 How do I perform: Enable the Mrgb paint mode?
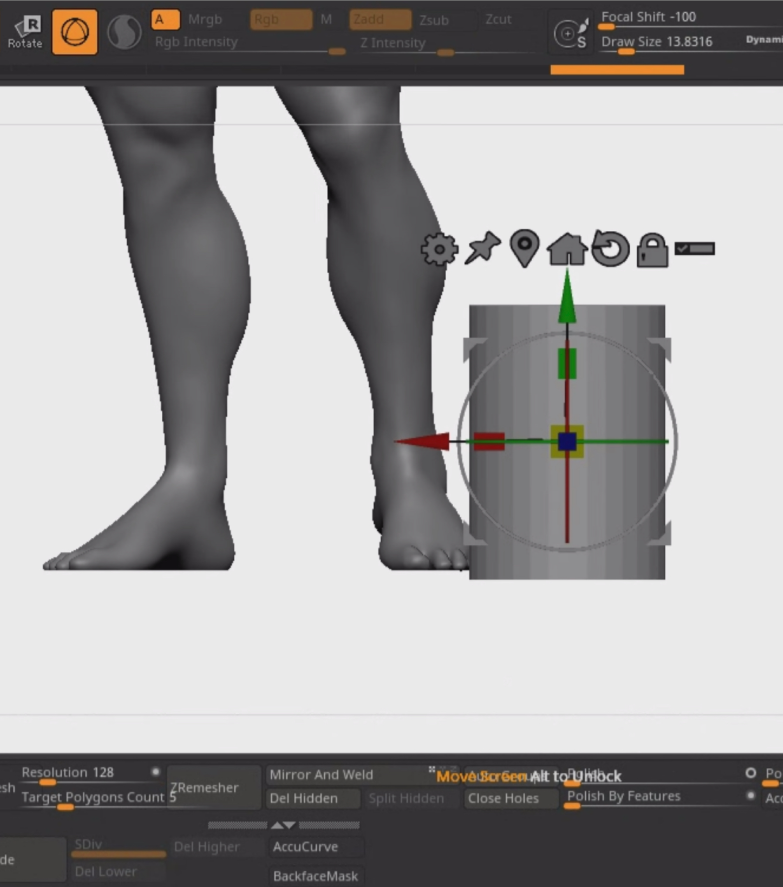coord(205,19)
